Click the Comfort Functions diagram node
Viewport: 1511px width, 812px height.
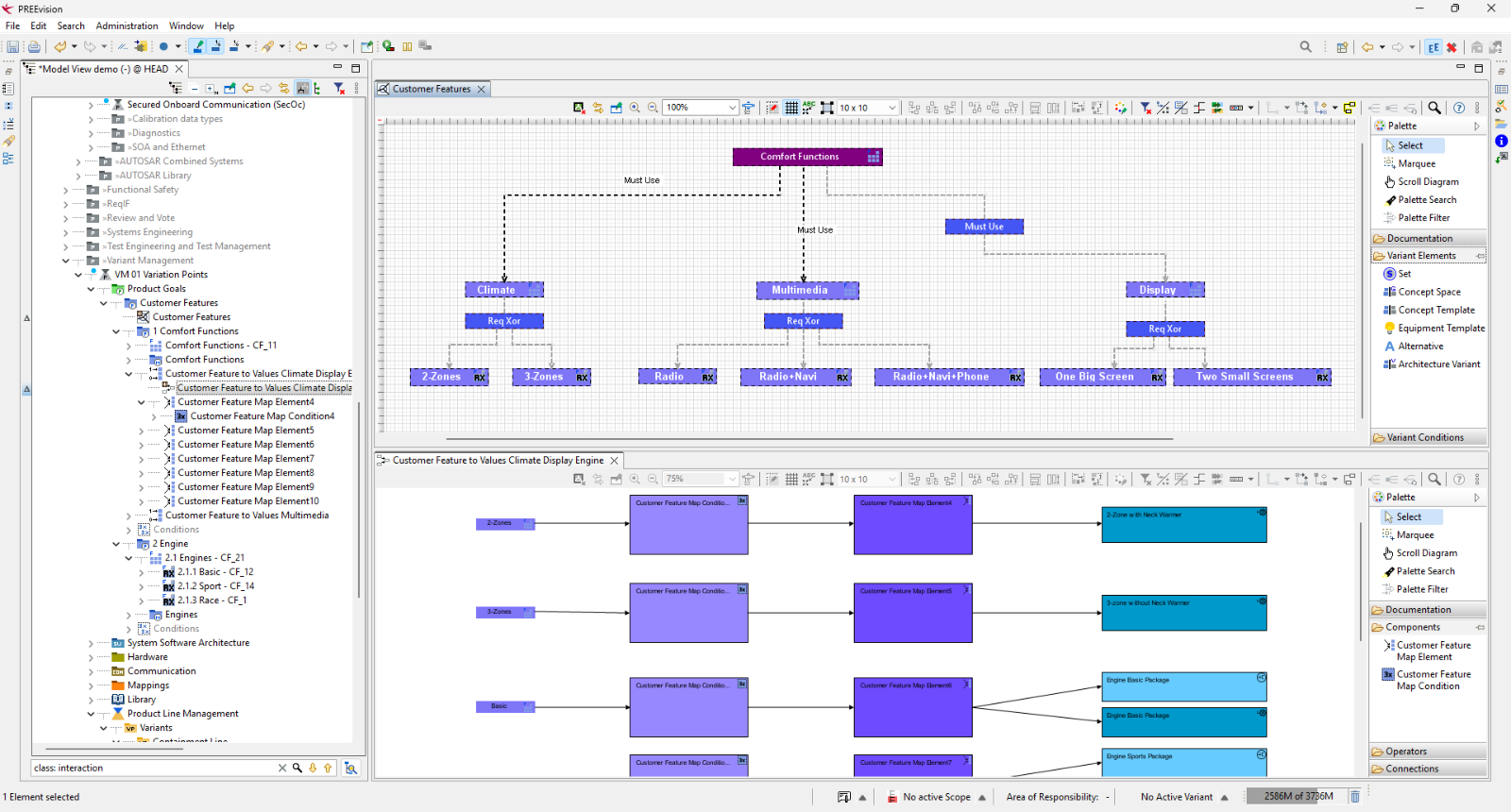click(807, 157)
